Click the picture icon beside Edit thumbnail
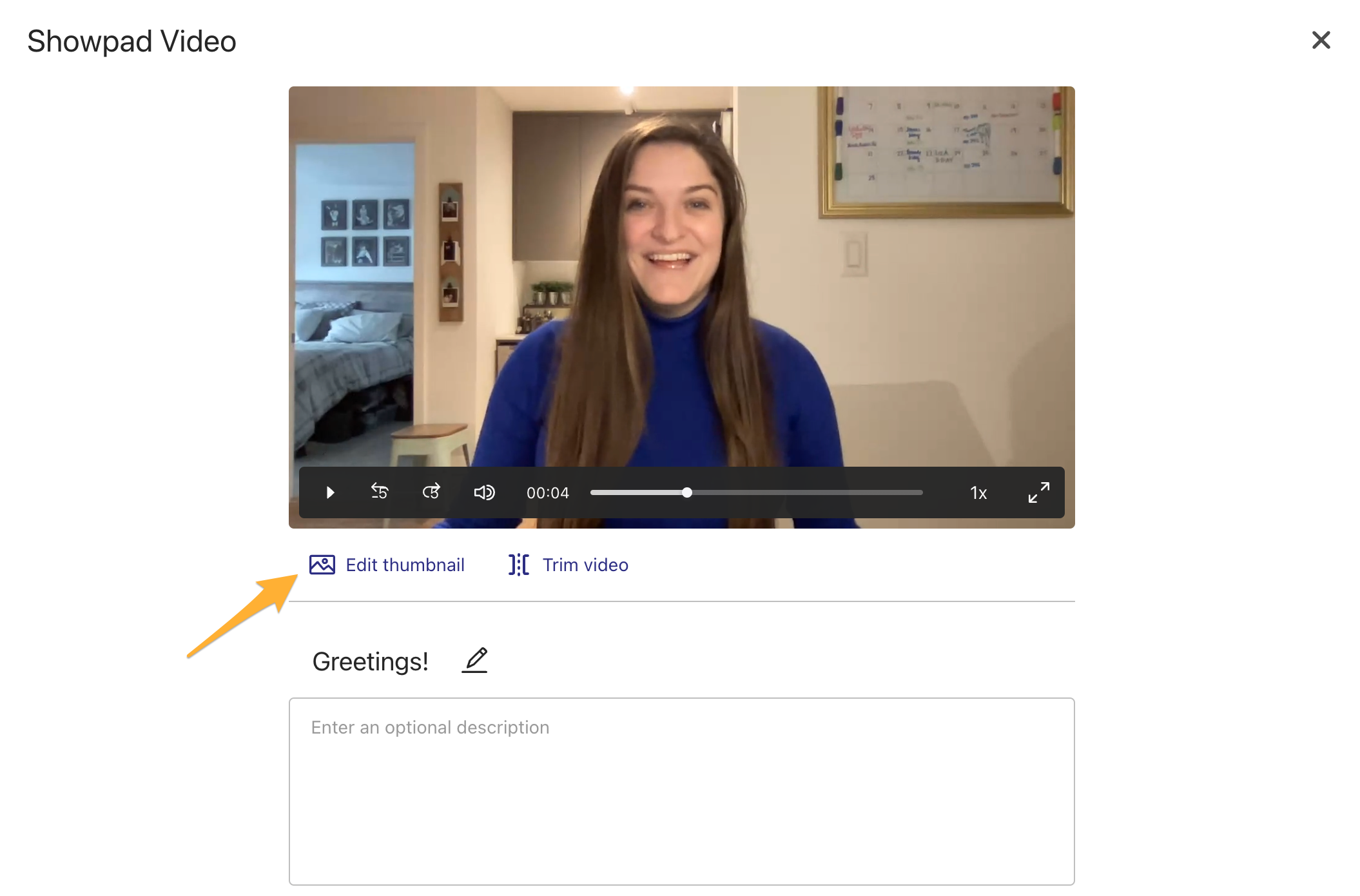 [x=322, y=565]
